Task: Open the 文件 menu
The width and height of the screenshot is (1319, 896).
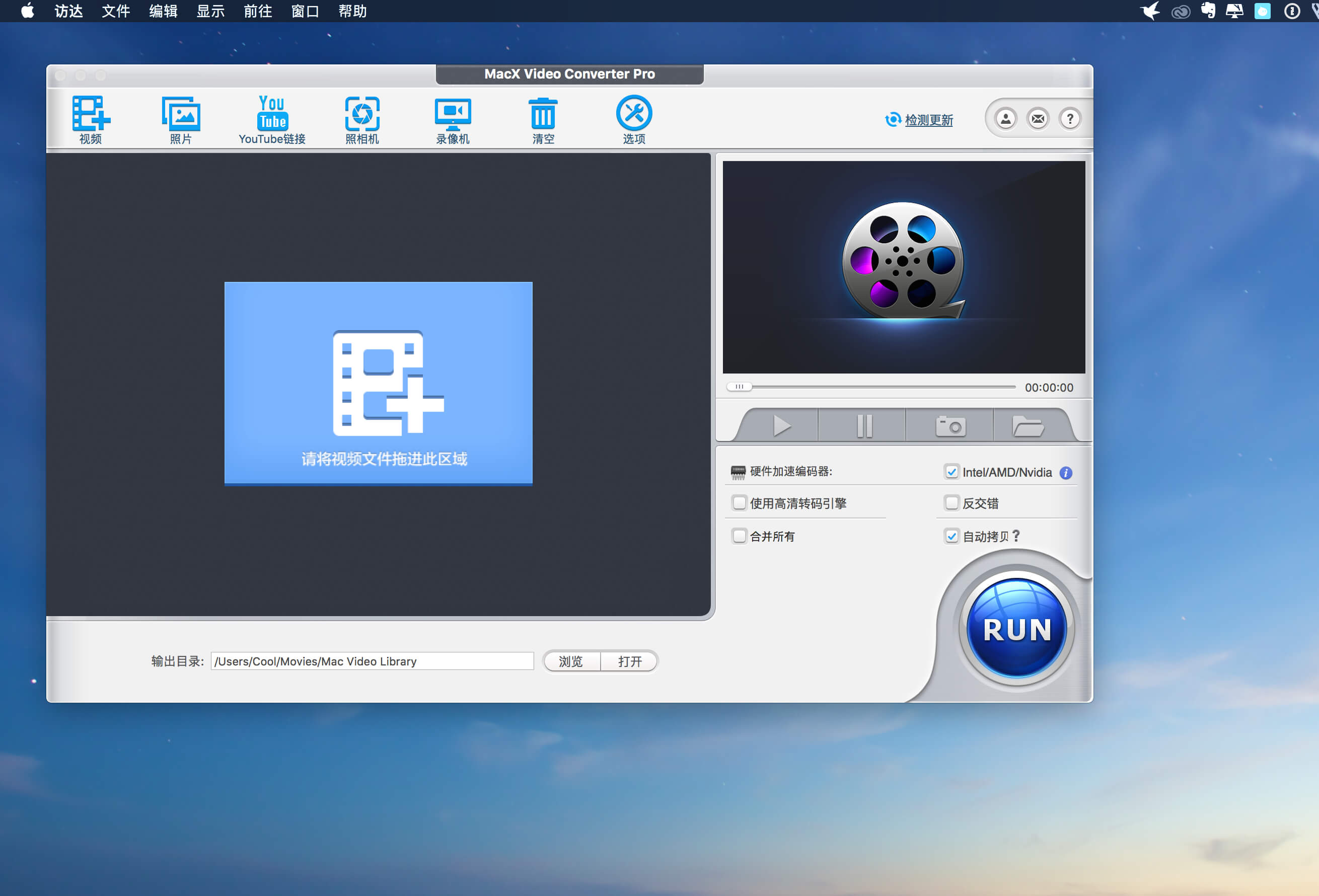Action: pos(116,11)
